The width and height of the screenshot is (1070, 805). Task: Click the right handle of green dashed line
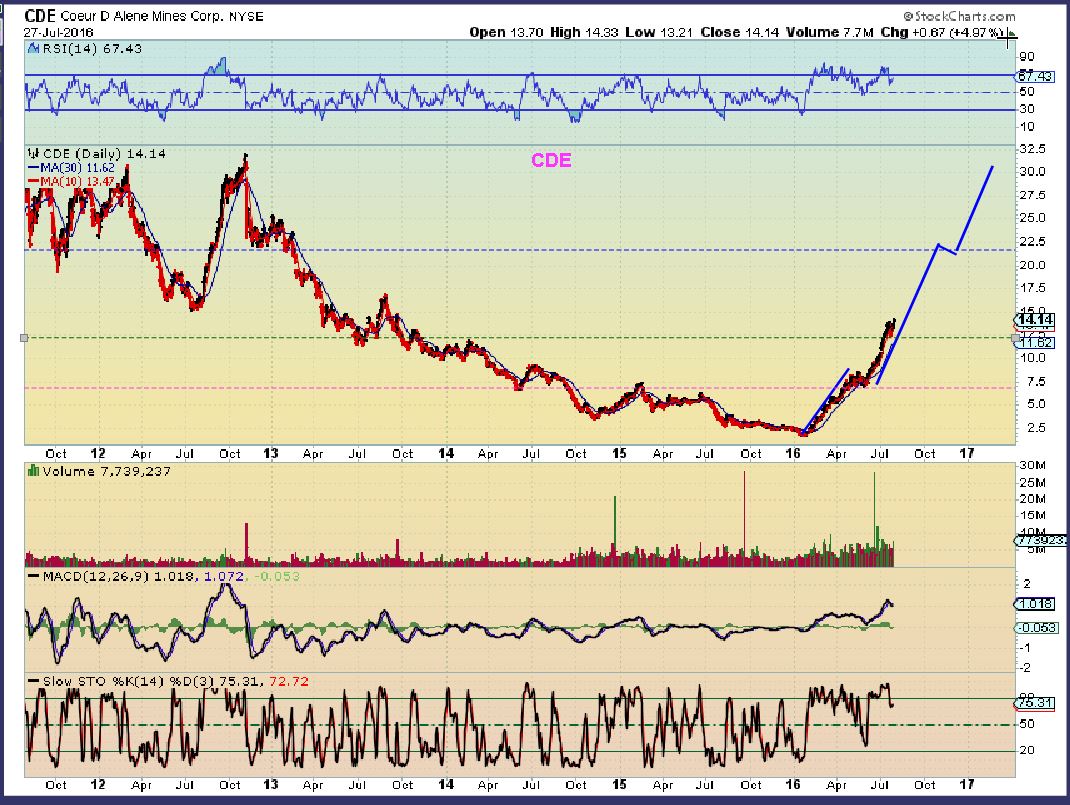1015,338
